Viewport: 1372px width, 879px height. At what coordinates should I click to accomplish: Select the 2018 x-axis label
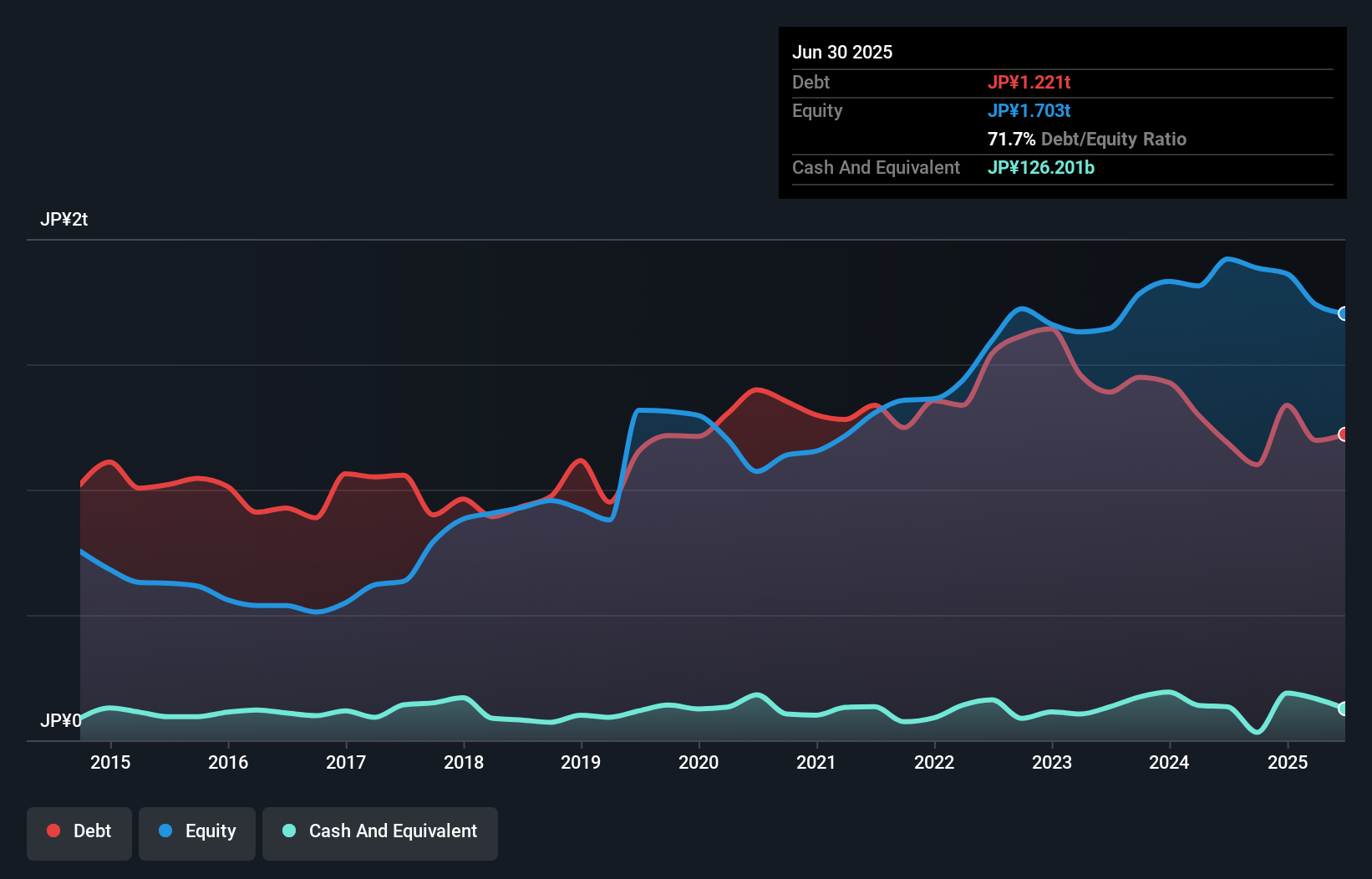[x=464, y=763]
